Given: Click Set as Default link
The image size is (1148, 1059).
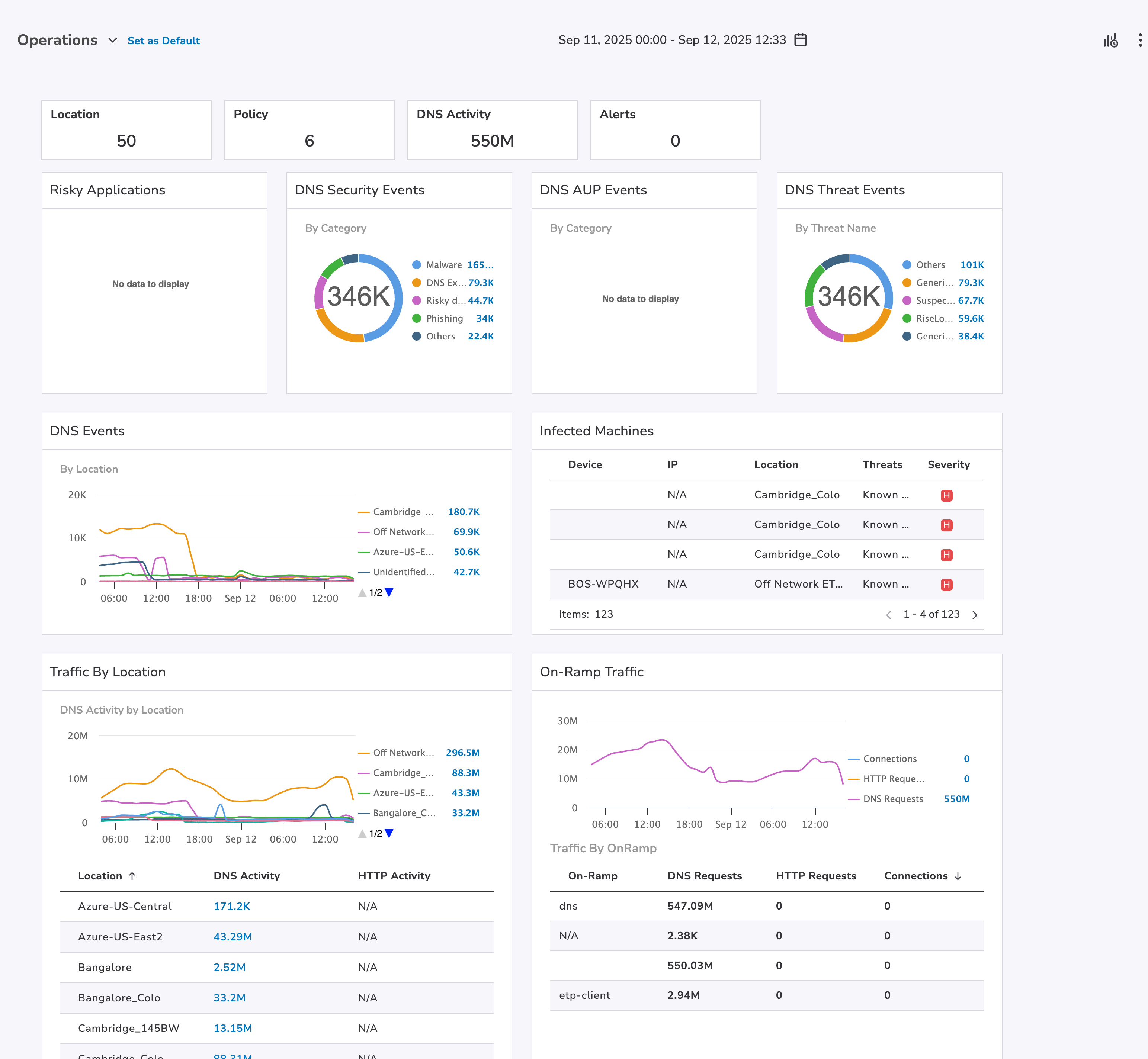Looking at the screenshot, I should [163, 41].
